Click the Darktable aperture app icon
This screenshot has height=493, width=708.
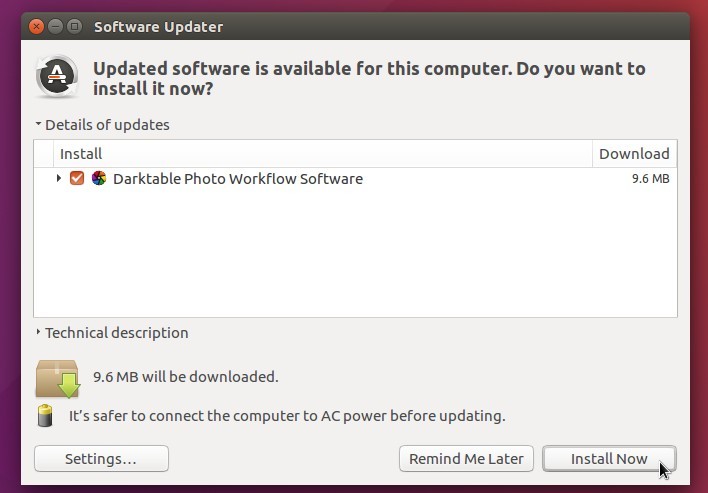tap(99, 178)
